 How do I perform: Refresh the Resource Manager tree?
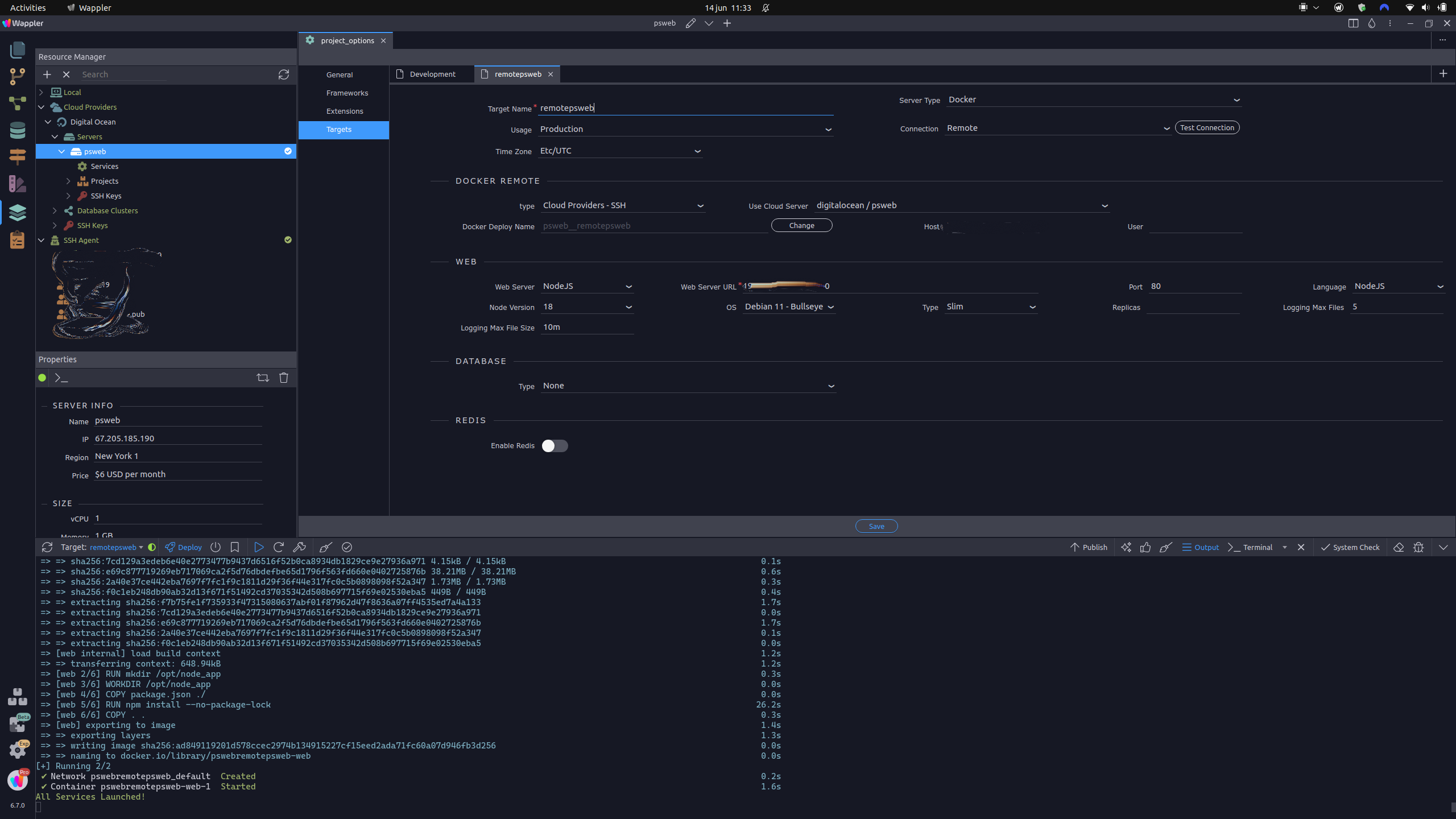tap(284, 75)
